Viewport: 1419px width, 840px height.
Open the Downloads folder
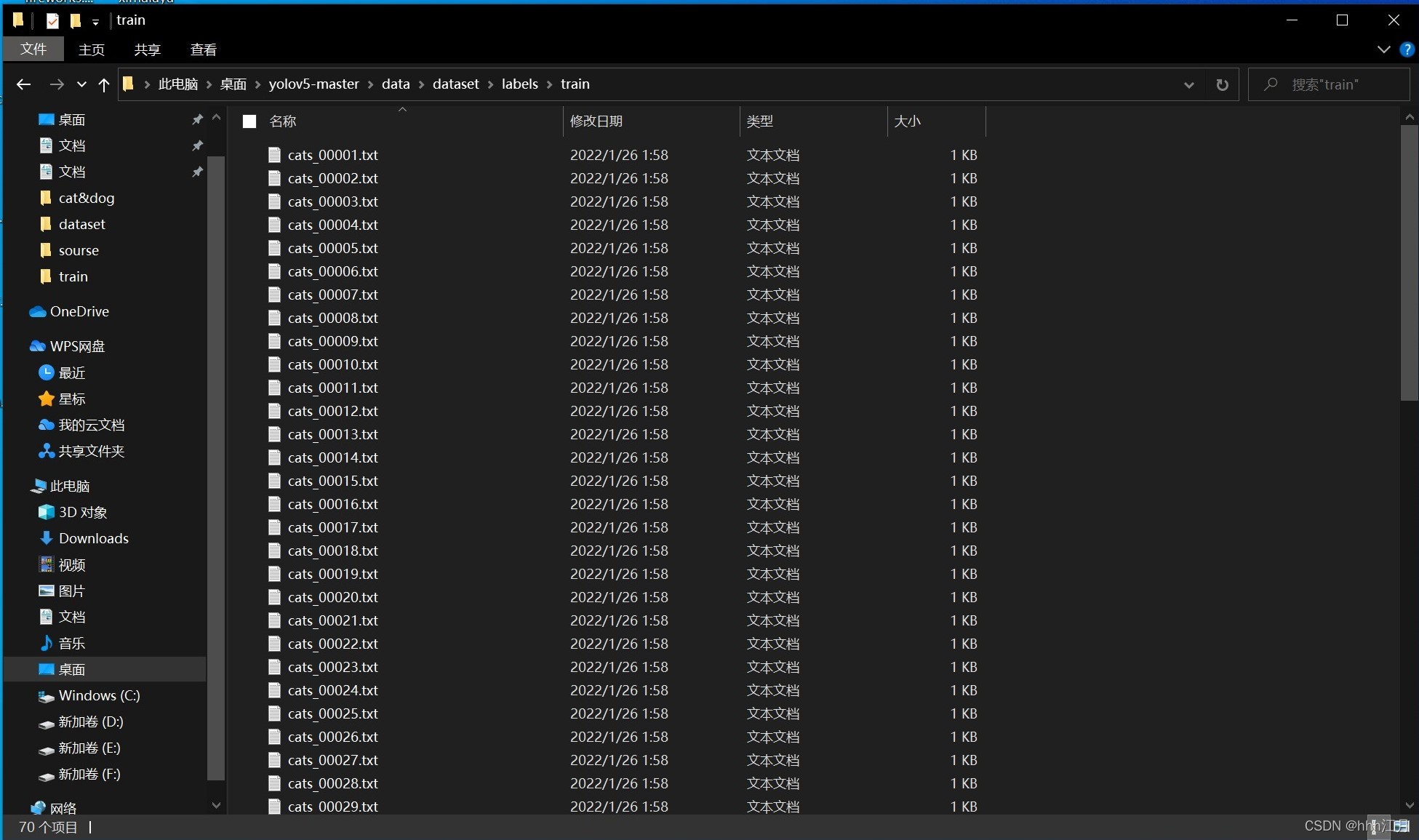(84, 538)
